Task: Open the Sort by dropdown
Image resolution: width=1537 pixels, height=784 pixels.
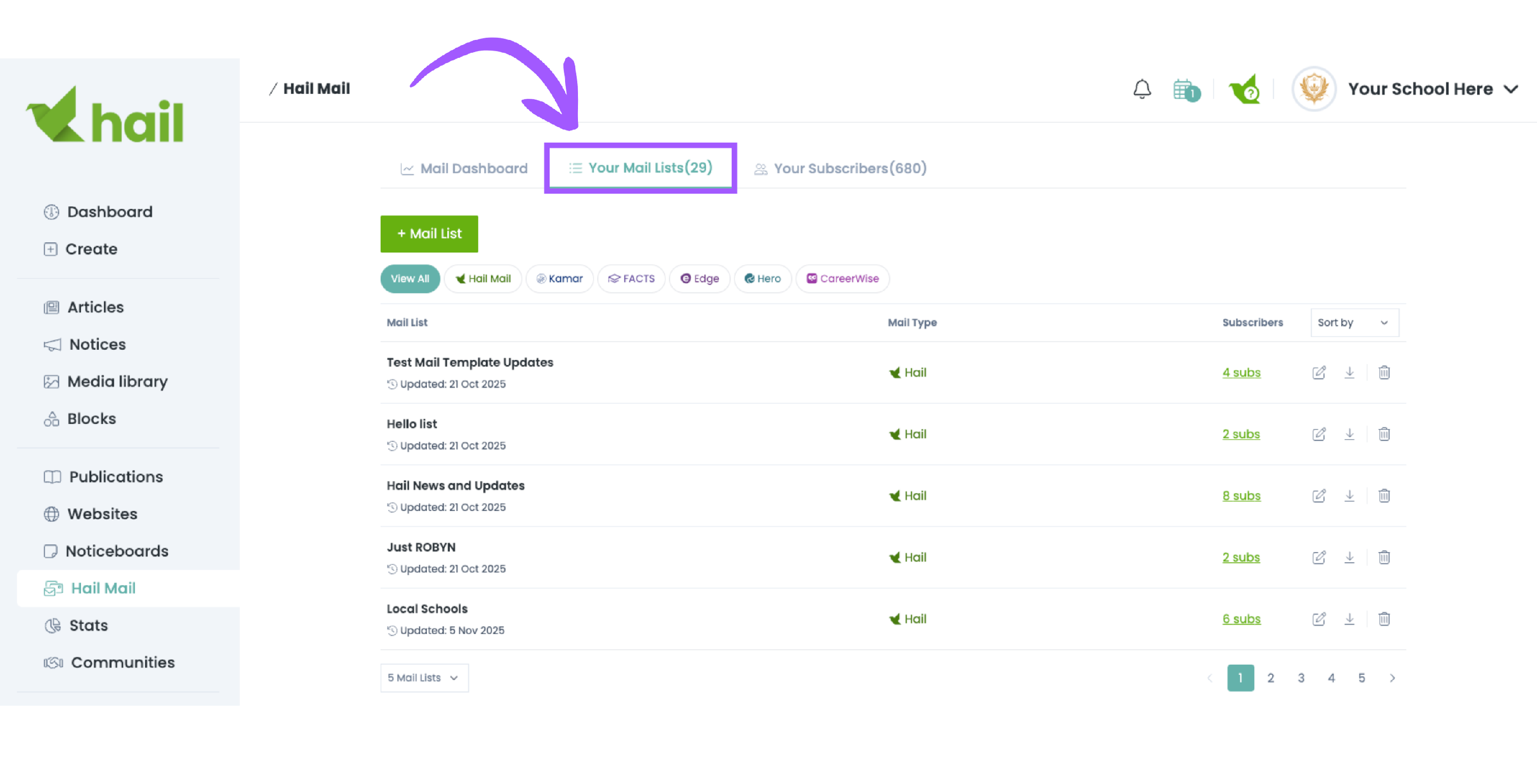Action: point(1353,323)
